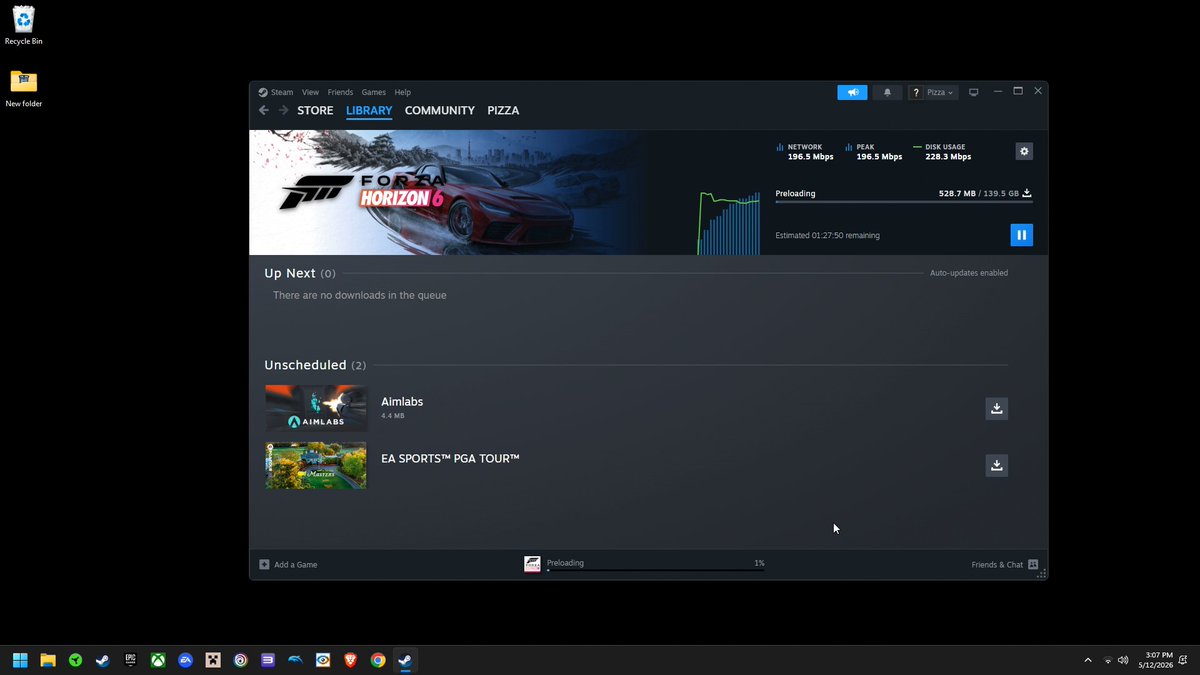Click the Estimated 01:27:50 remaining text

[828, 235]
